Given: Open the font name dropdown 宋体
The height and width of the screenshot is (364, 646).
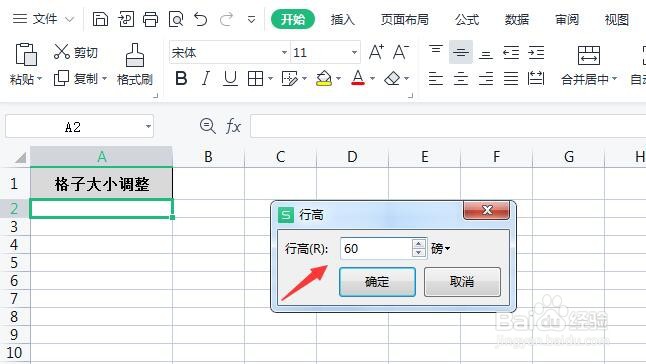Looking at the screenshot, I should [x=284, y=52].
